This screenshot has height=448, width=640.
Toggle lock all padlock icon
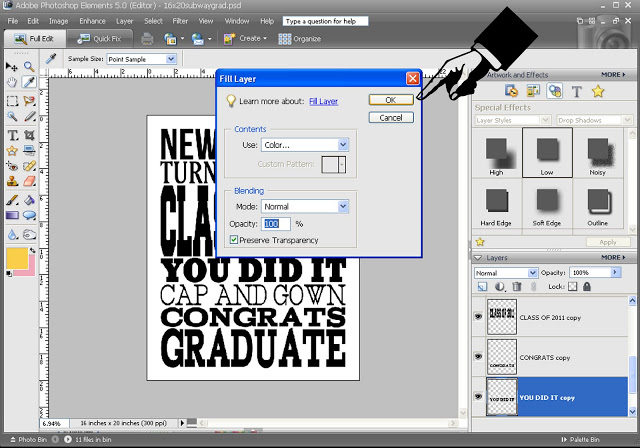point(587,286)
